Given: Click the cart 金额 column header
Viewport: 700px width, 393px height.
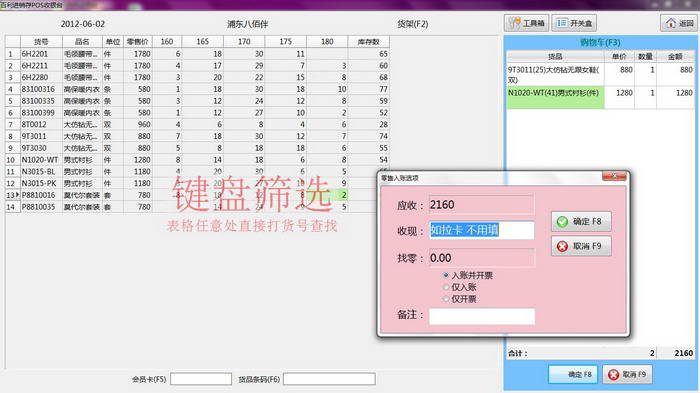Looking at the screenshot, I should coord(675,56).
